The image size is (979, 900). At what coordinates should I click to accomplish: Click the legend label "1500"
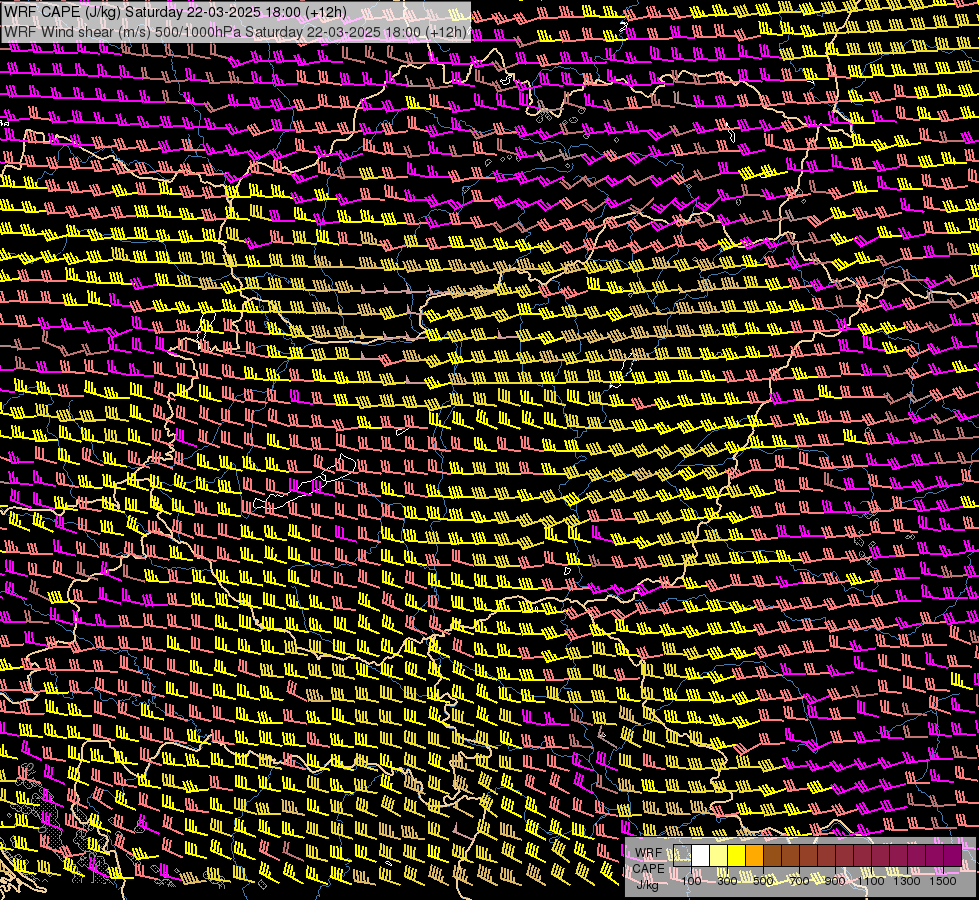click(943, 881)
